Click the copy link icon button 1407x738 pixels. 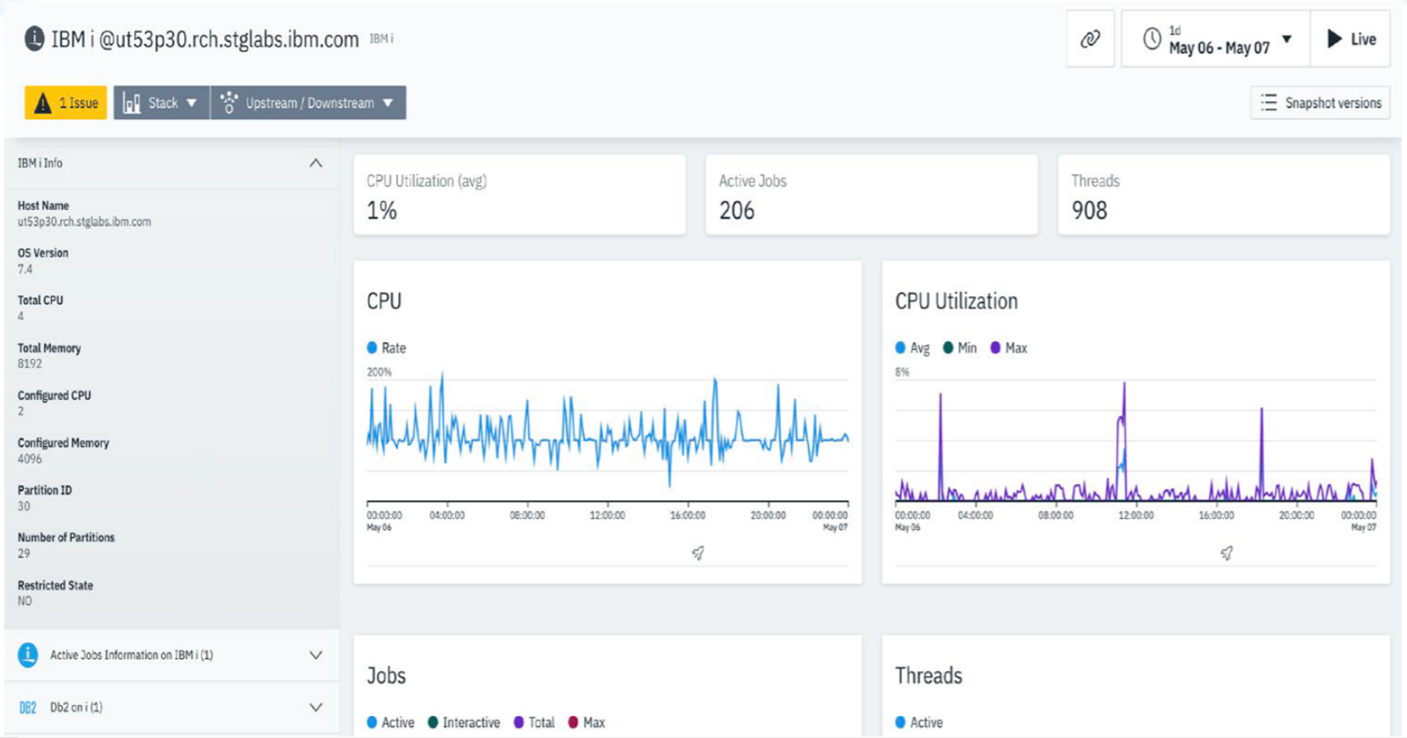click(x=1090, y=40)
